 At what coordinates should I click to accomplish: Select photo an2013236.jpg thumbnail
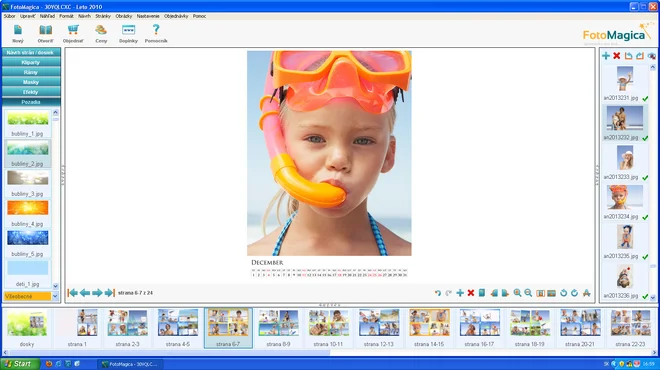tap(625, 277)
